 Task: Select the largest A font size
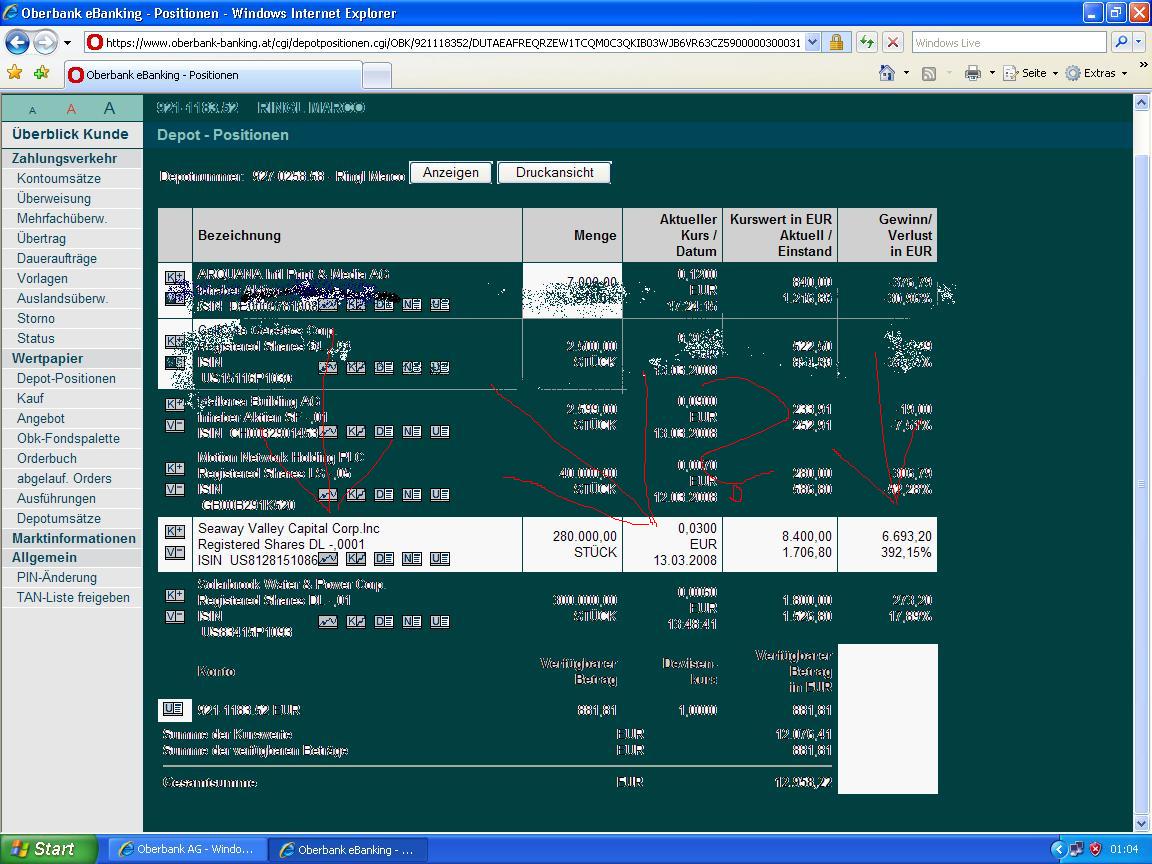(109, 109)
